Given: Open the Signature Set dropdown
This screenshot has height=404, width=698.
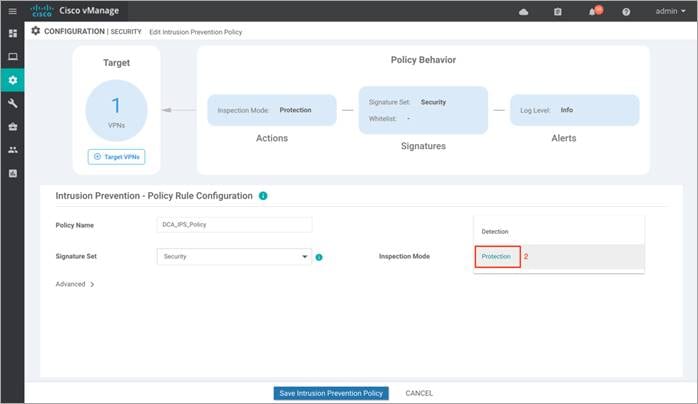Looking at the screenshot, I should [234, 257].
